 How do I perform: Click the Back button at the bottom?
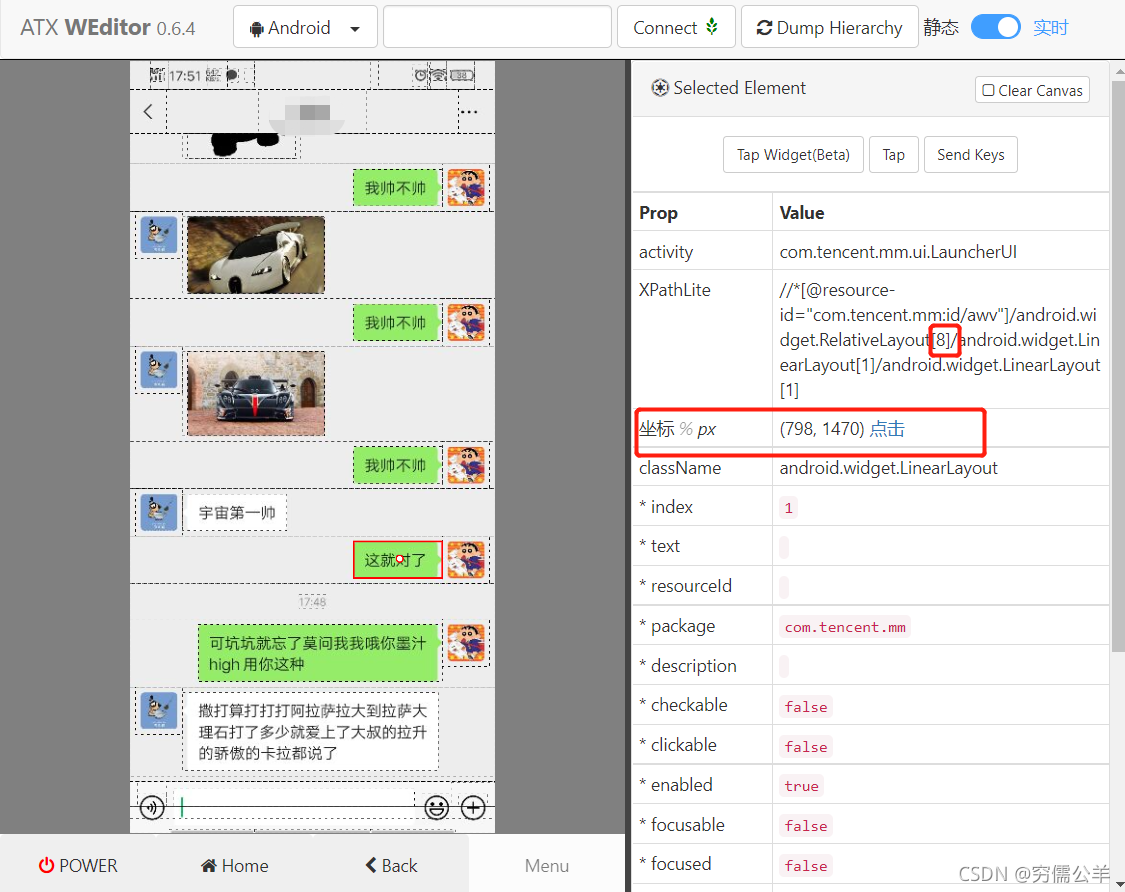pos(391,865)
